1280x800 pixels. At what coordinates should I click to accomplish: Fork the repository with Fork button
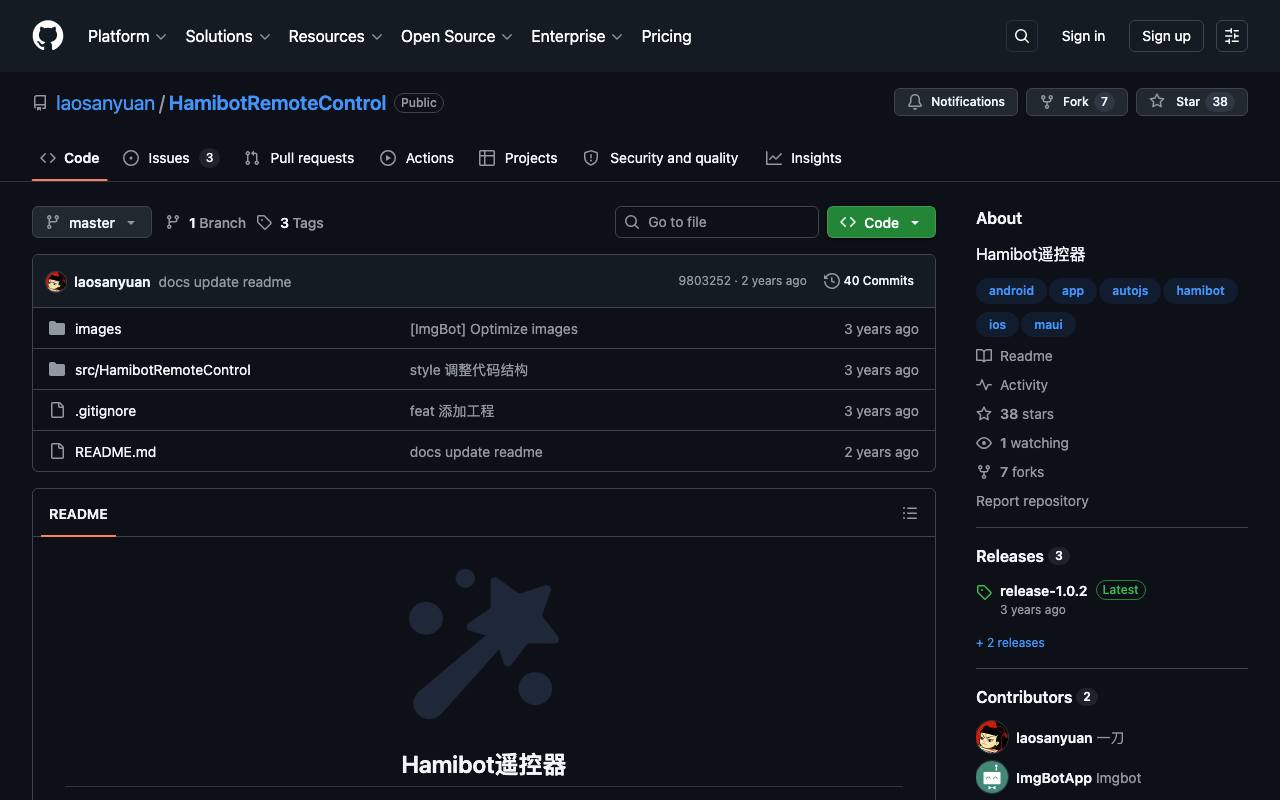click(x=1077, y=102)
